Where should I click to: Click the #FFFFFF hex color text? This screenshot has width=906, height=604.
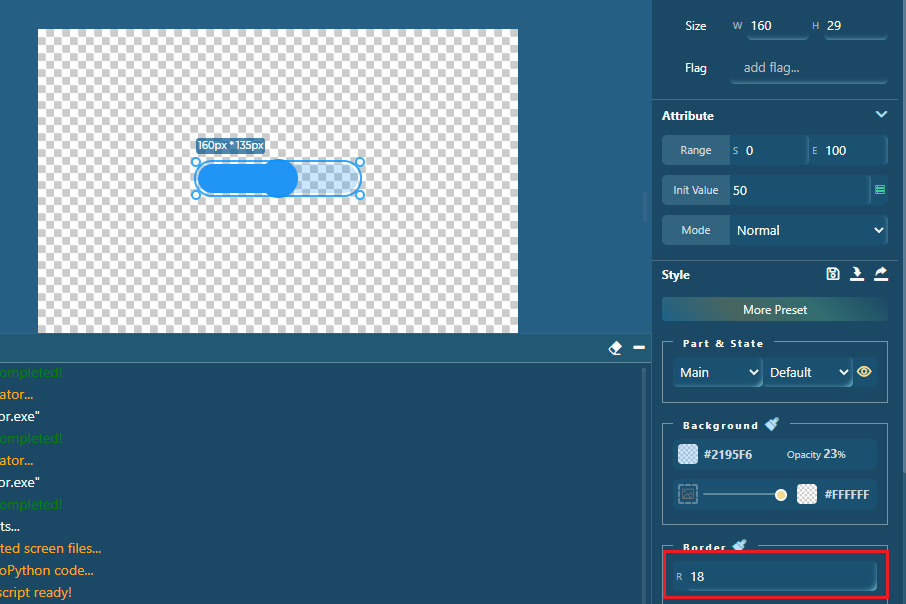pos(846,495)
